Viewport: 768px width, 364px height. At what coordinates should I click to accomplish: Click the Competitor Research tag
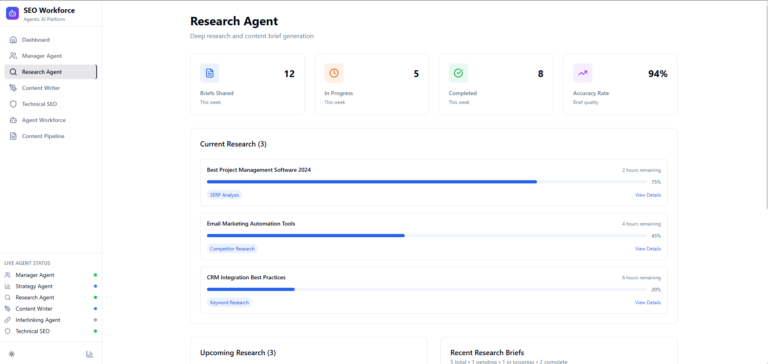232,249
